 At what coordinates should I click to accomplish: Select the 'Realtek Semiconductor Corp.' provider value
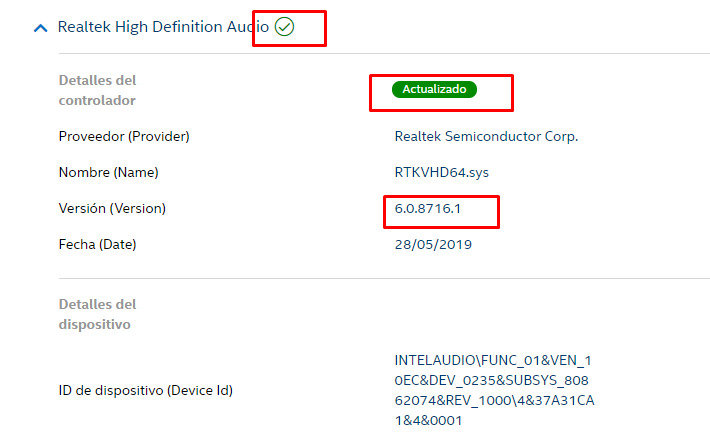(486, 136)
